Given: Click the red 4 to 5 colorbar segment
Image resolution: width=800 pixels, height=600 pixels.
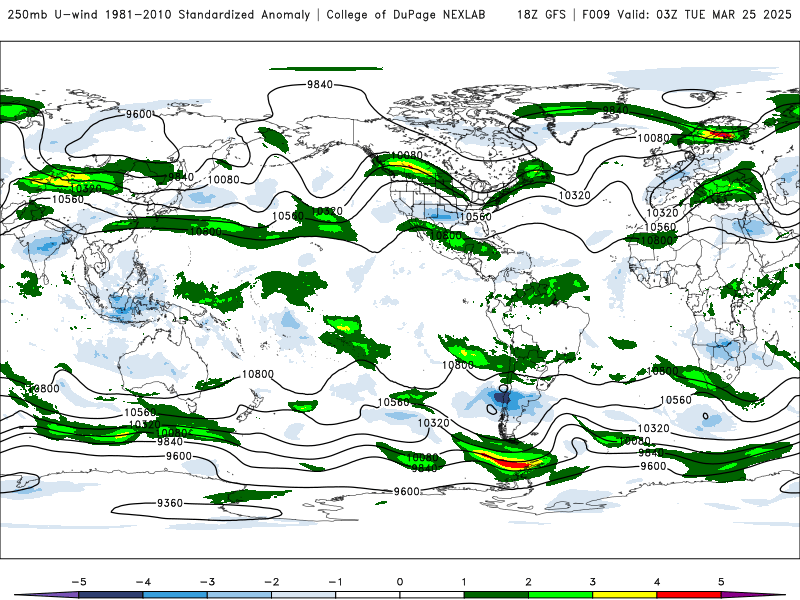Looking at the screenshot, I should tap(688, 595).
